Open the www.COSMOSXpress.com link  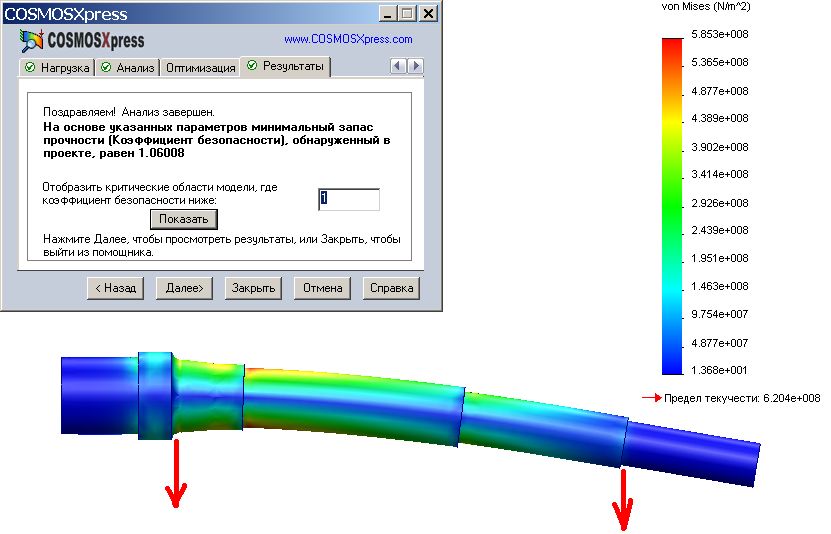[x=348, y=39]
